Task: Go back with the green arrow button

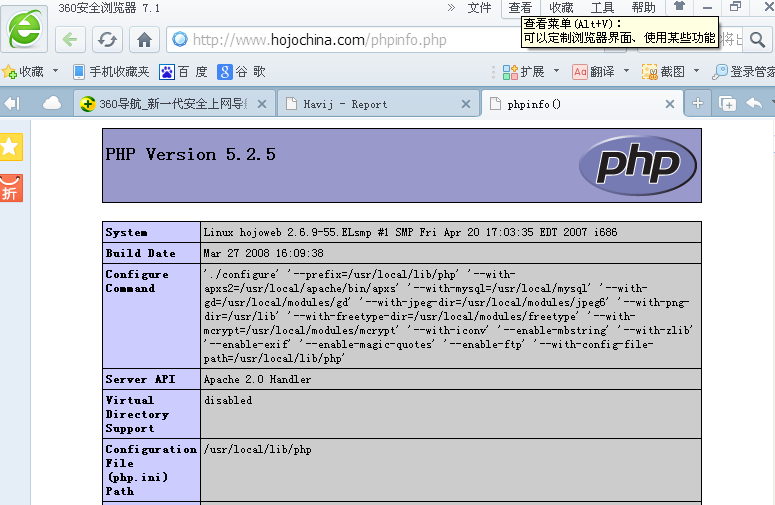Action: pyautogui.click(x=70, y=40)
